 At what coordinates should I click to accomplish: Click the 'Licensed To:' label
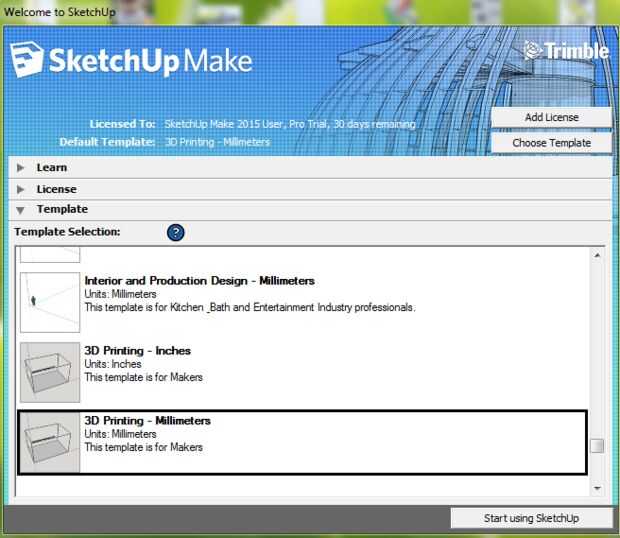(122, 124)
